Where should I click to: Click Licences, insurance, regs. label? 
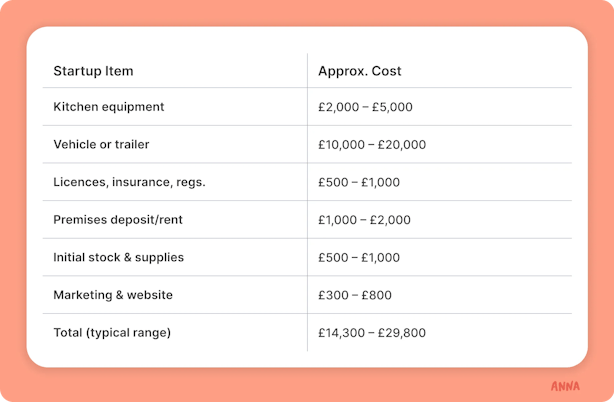tap(129, 182)
